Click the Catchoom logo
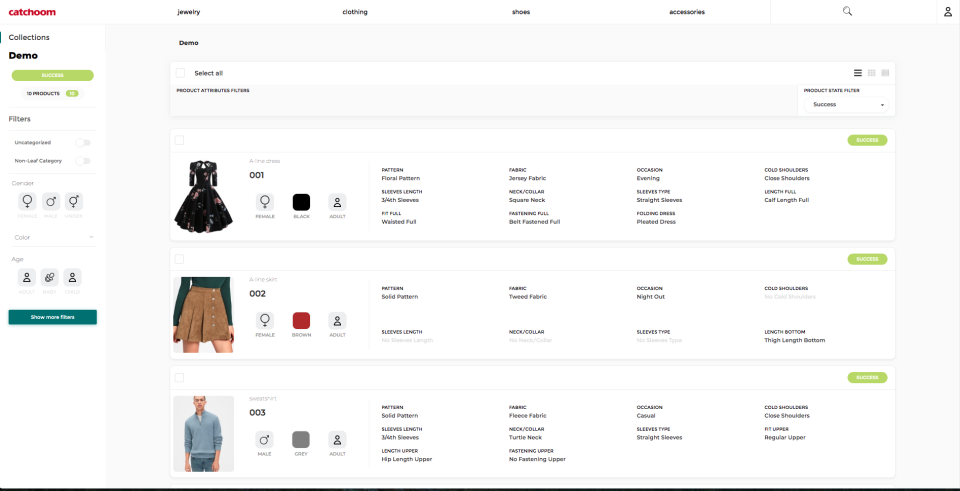 32,12
